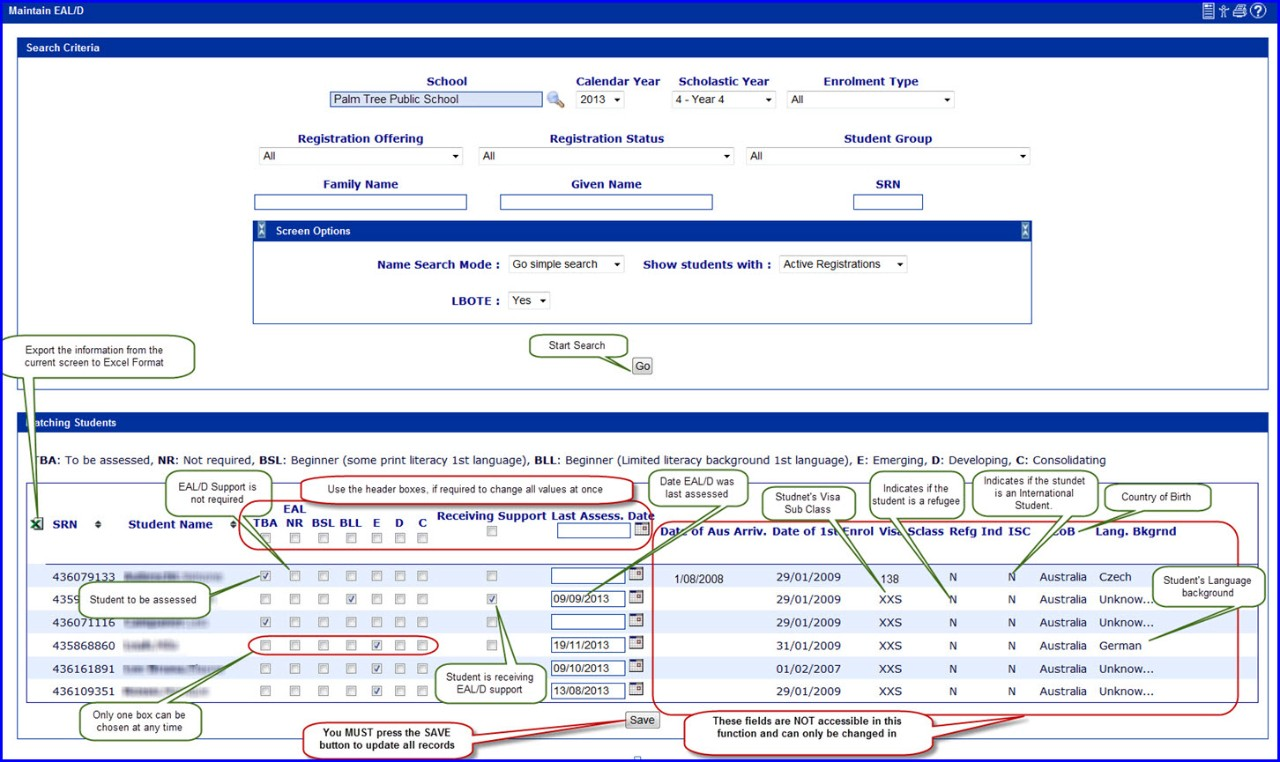Tick header C checkbox for all students
This screenshot has width=1280, height=762.
click(x=423, y=538)
